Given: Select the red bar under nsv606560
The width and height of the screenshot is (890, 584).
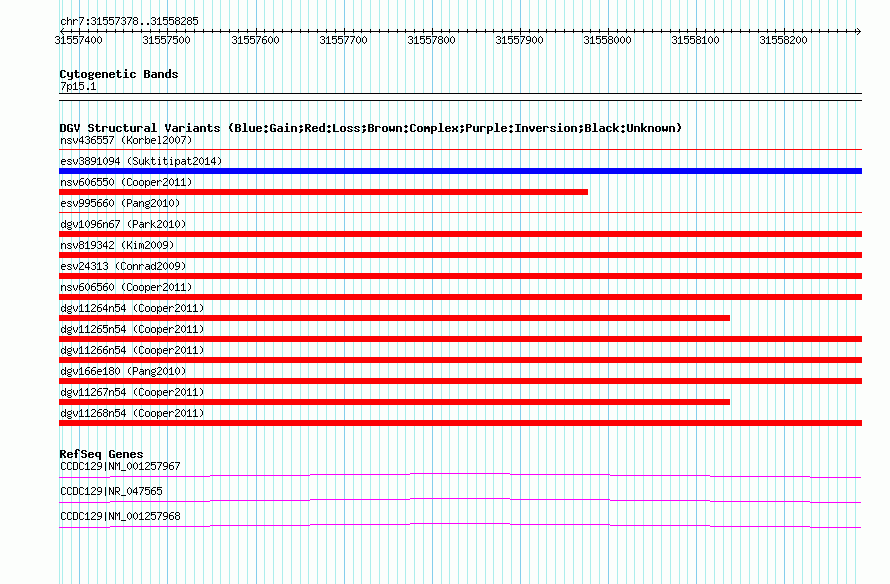Looking at the screenshot, I should click(x=460, y=297).
